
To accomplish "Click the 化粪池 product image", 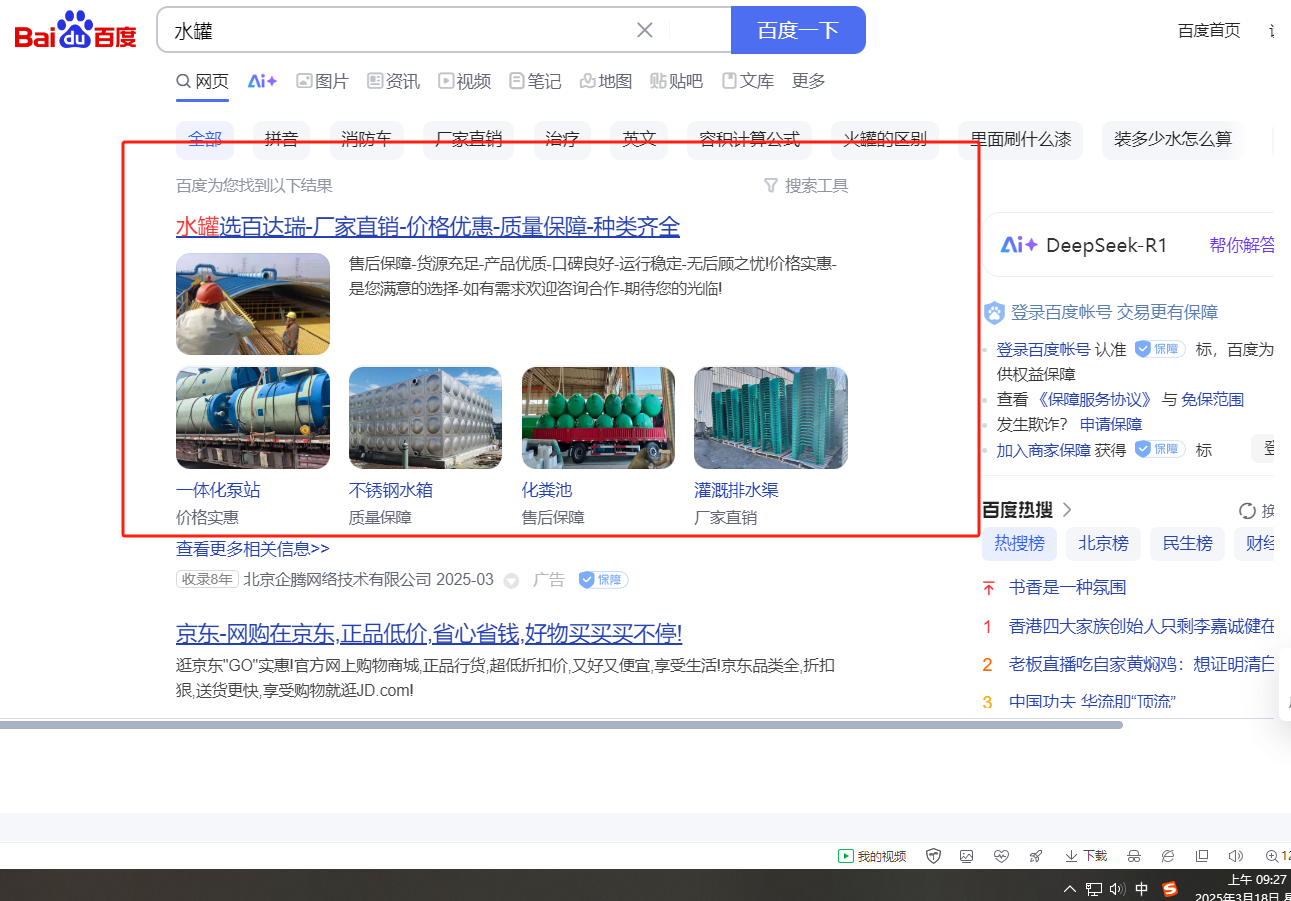I will click(x=598, y=418).
